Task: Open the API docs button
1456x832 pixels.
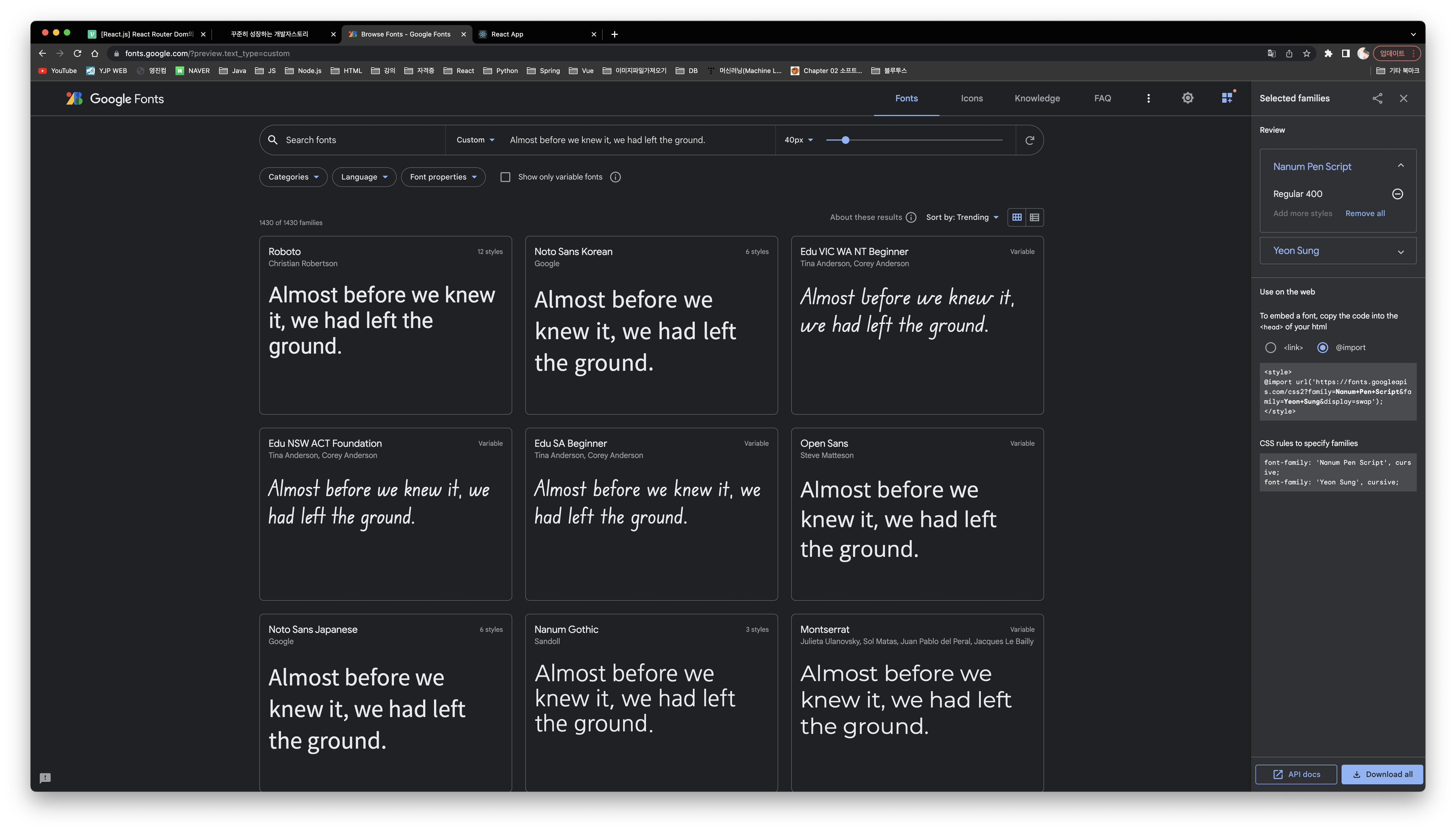Action: point(1296,774)
